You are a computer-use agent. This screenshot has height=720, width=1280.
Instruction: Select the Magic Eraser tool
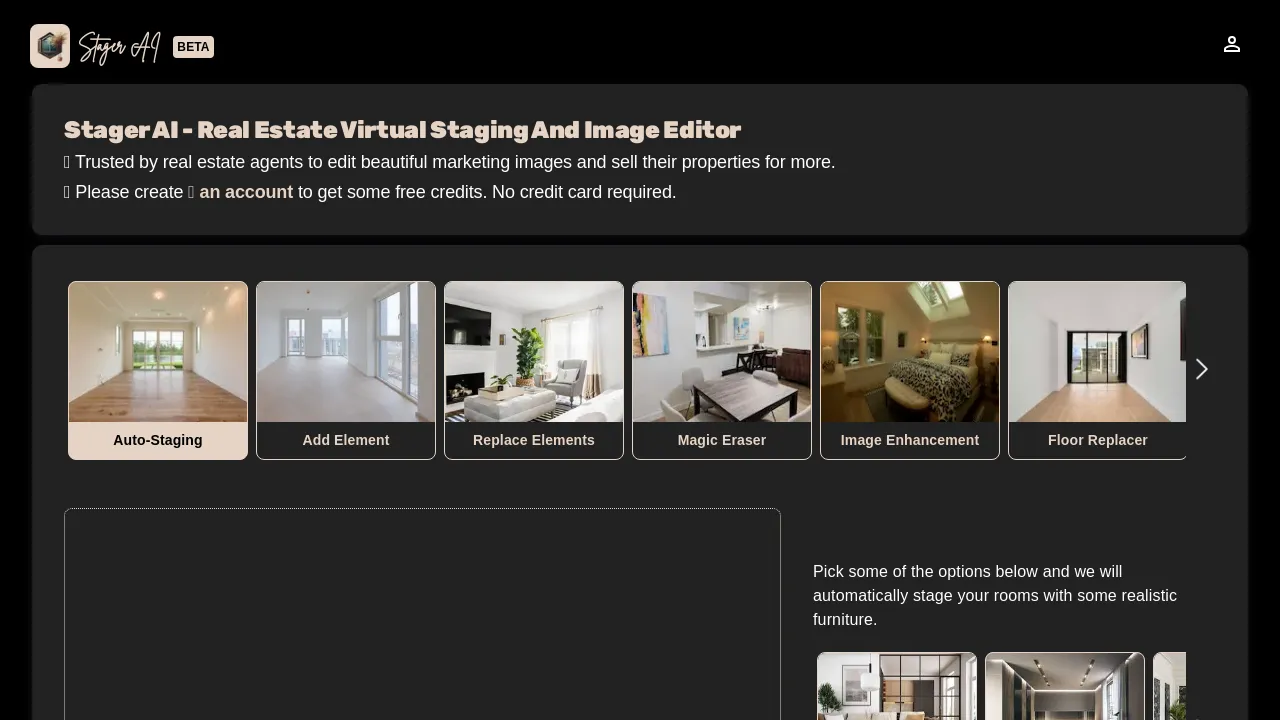(721, 440)
